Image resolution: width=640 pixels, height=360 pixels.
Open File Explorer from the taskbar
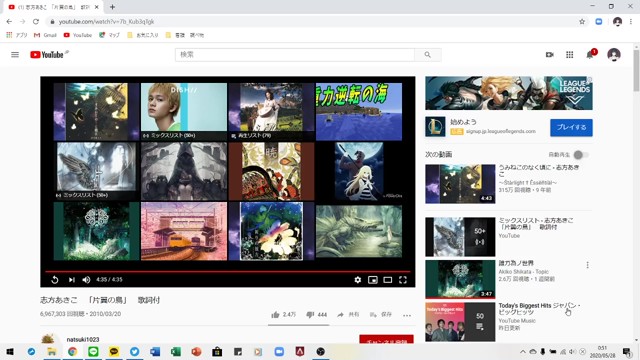(52, 351)
